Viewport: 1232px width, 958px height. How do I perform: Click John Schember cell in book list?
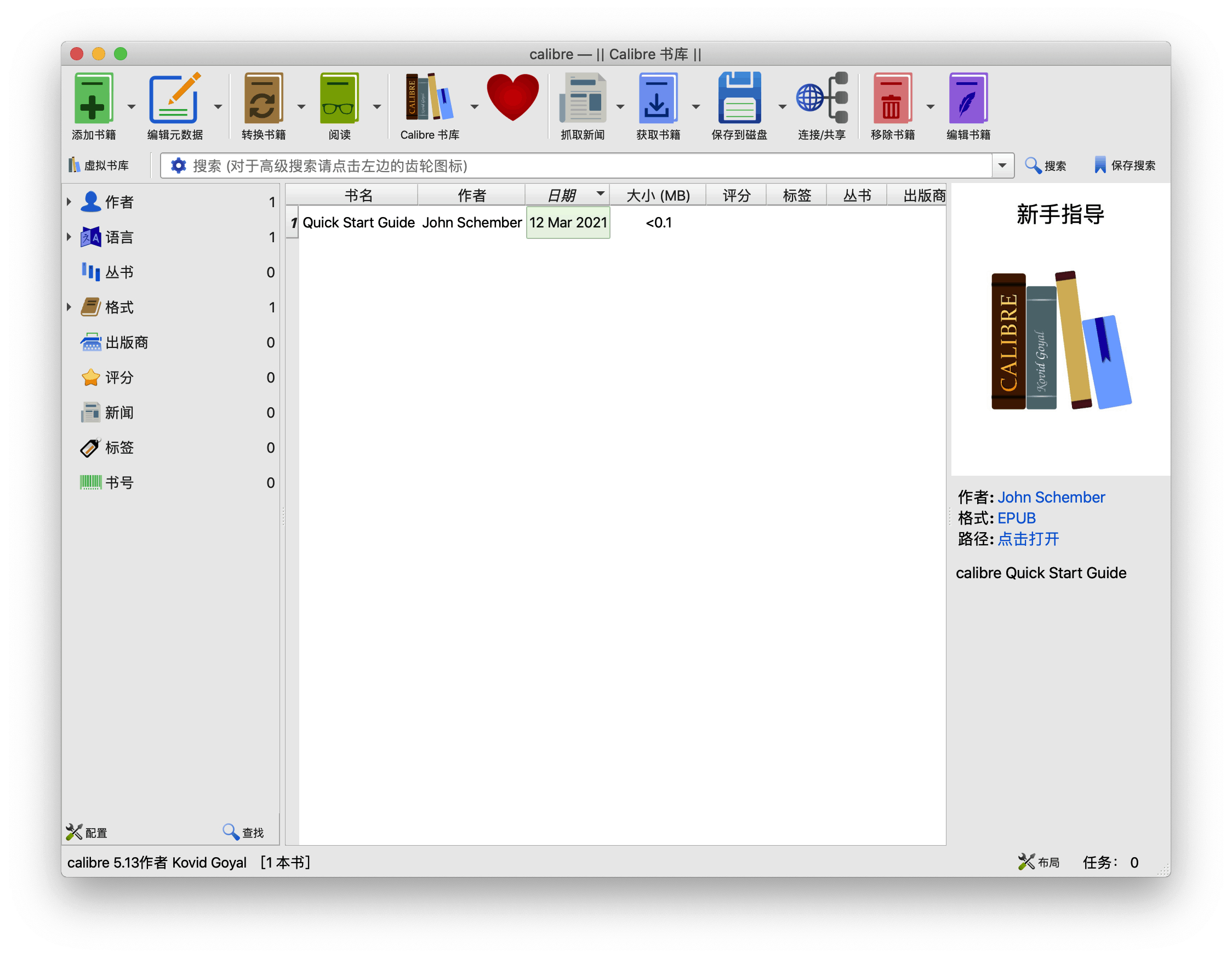[471, 223]
